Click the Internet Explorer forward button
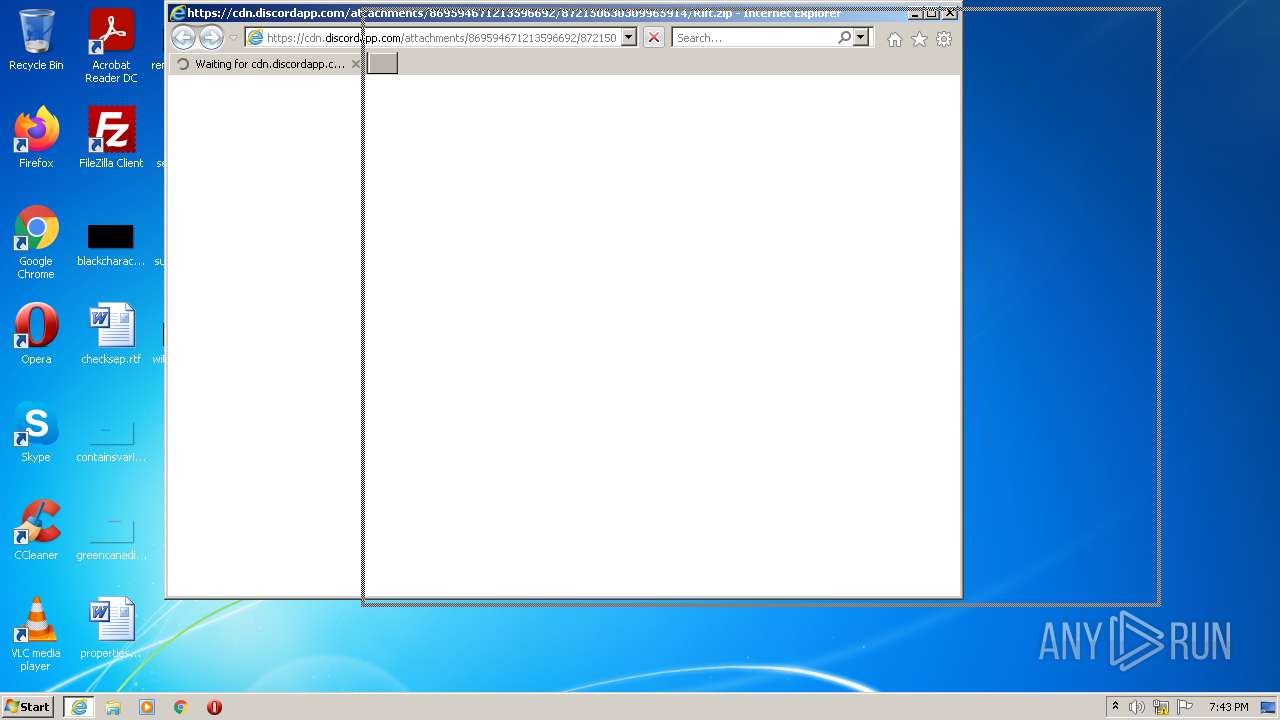 (211, 38)
